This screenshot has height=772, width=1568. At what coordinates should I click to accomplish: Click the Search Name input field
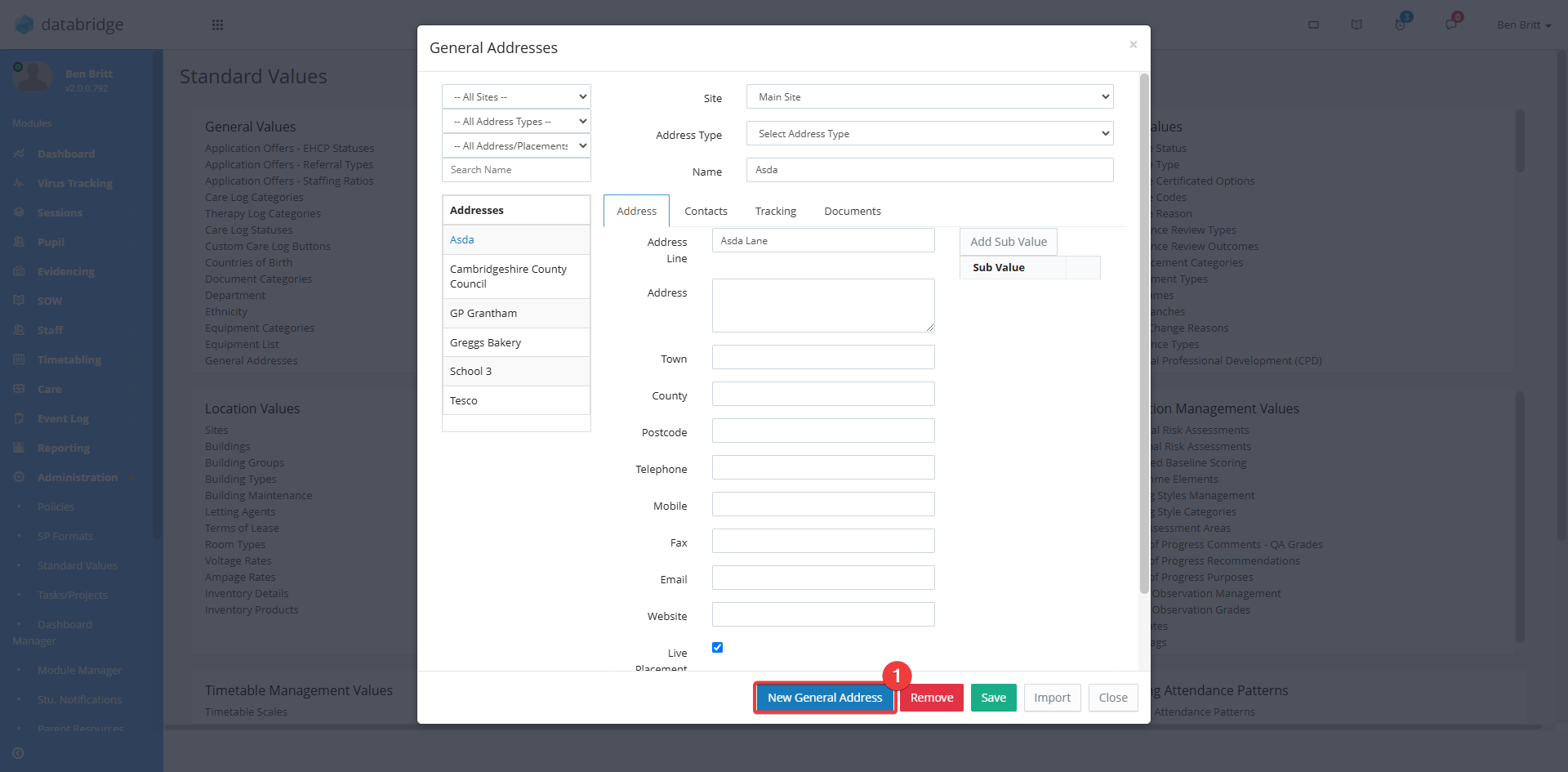pyautogui.click(x=516, y=170)
